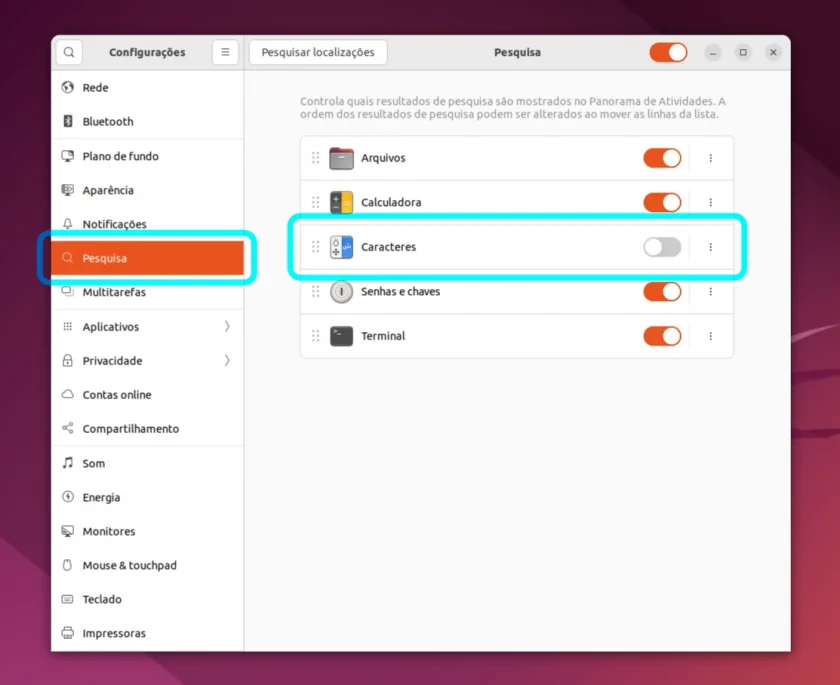Click the Compartilhamento label in sidebar

[x=131, y=428]
